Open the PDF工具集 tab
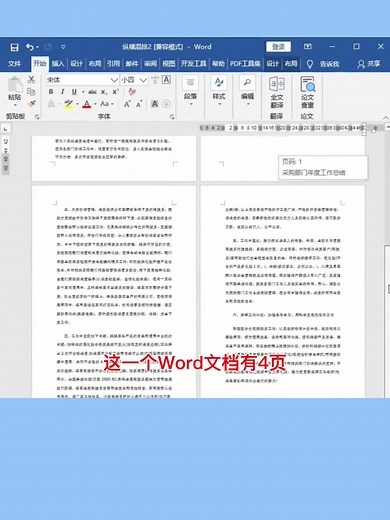 point(245,64)
